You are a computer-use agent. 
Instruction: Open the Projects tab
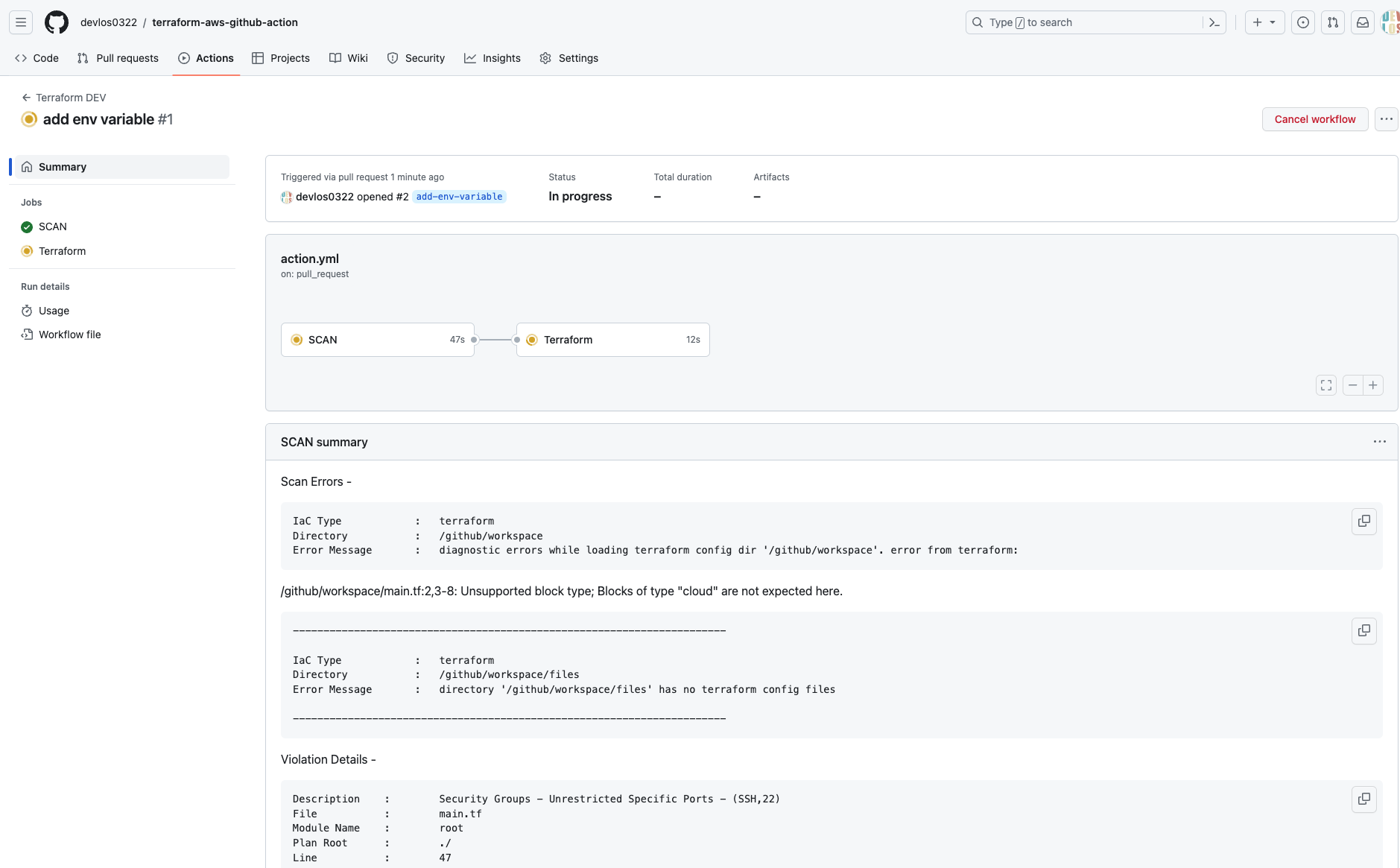pos(281,58)
